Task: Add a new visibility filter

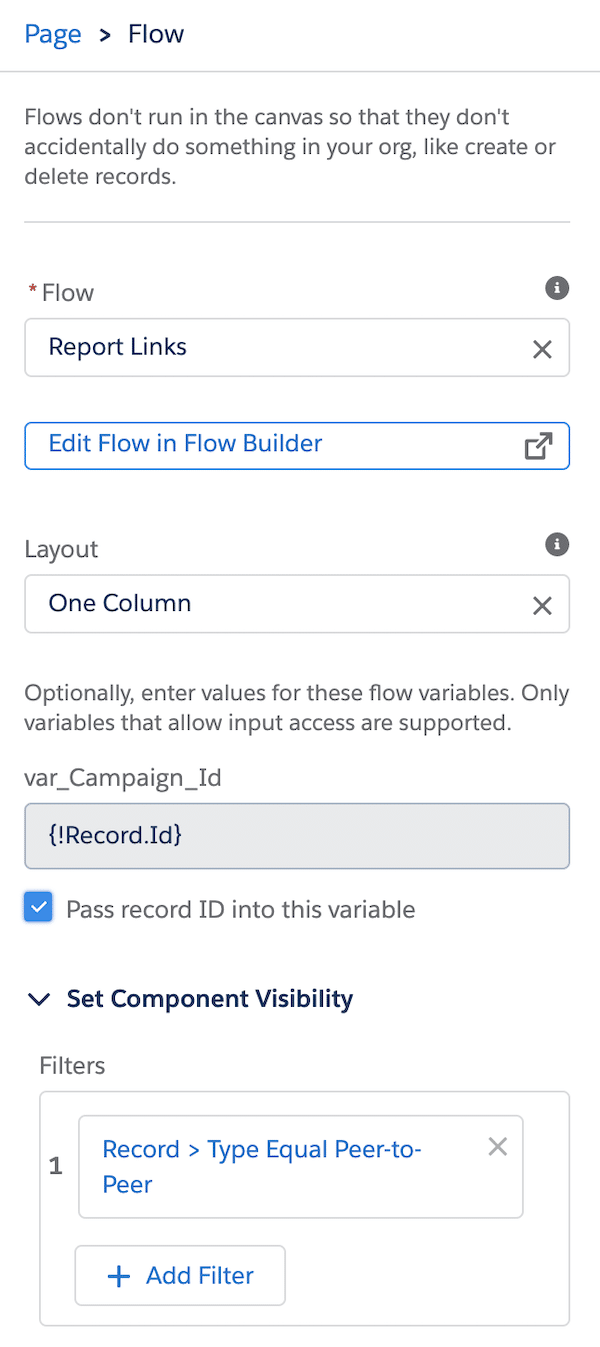Action: point(180,1275)
